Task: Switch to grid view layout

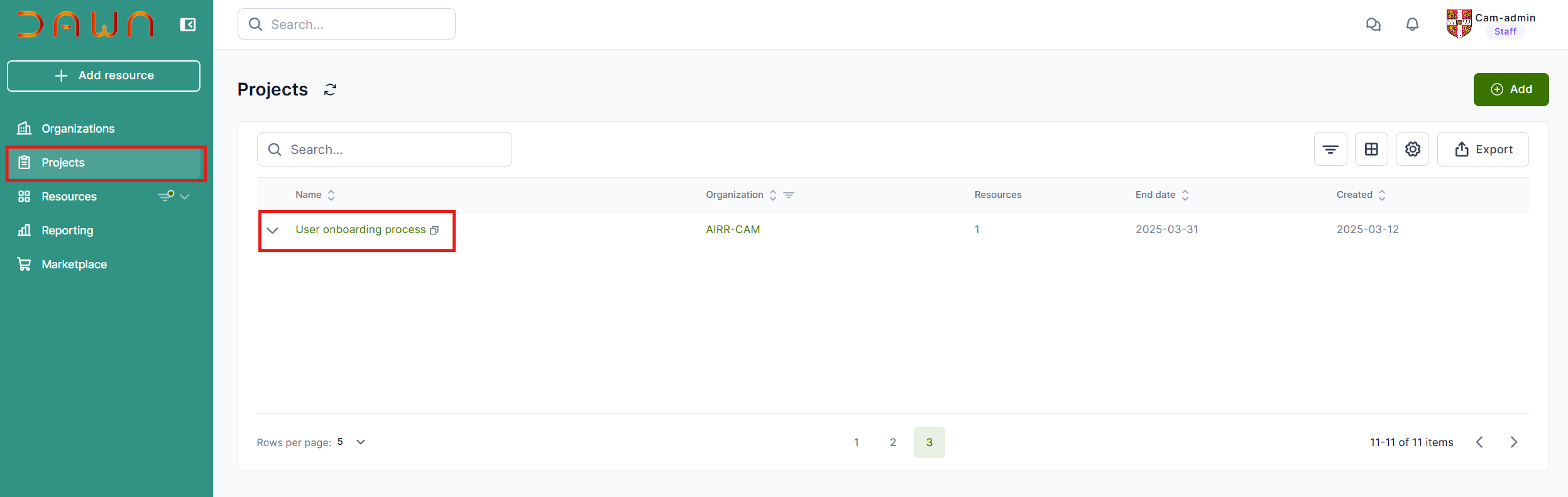Action: (1371, 150)
